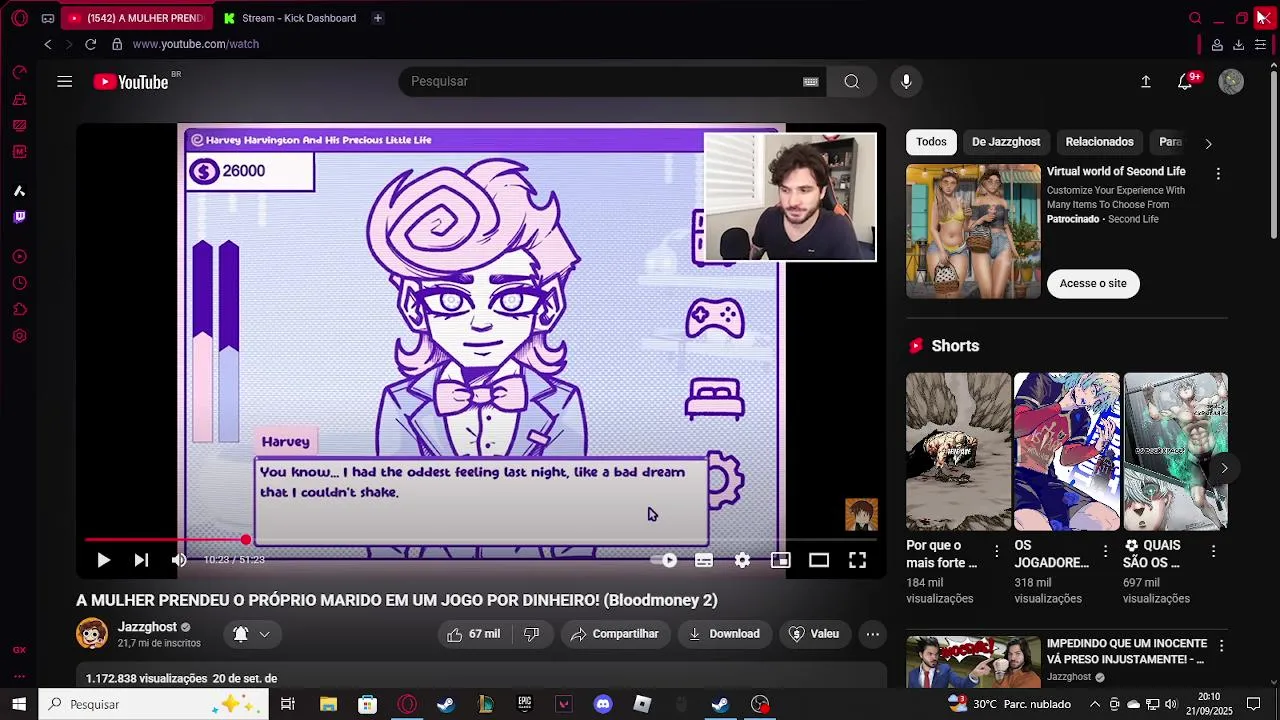
Task: Go back to the previous page
Action: click(x=47, y=44)
